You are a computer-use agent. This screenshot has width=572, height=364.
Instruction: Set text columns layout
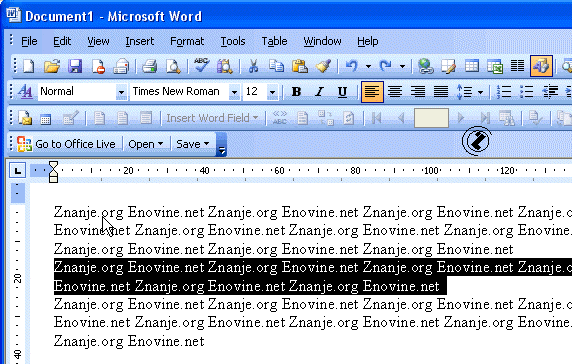(x=517, y=66)
